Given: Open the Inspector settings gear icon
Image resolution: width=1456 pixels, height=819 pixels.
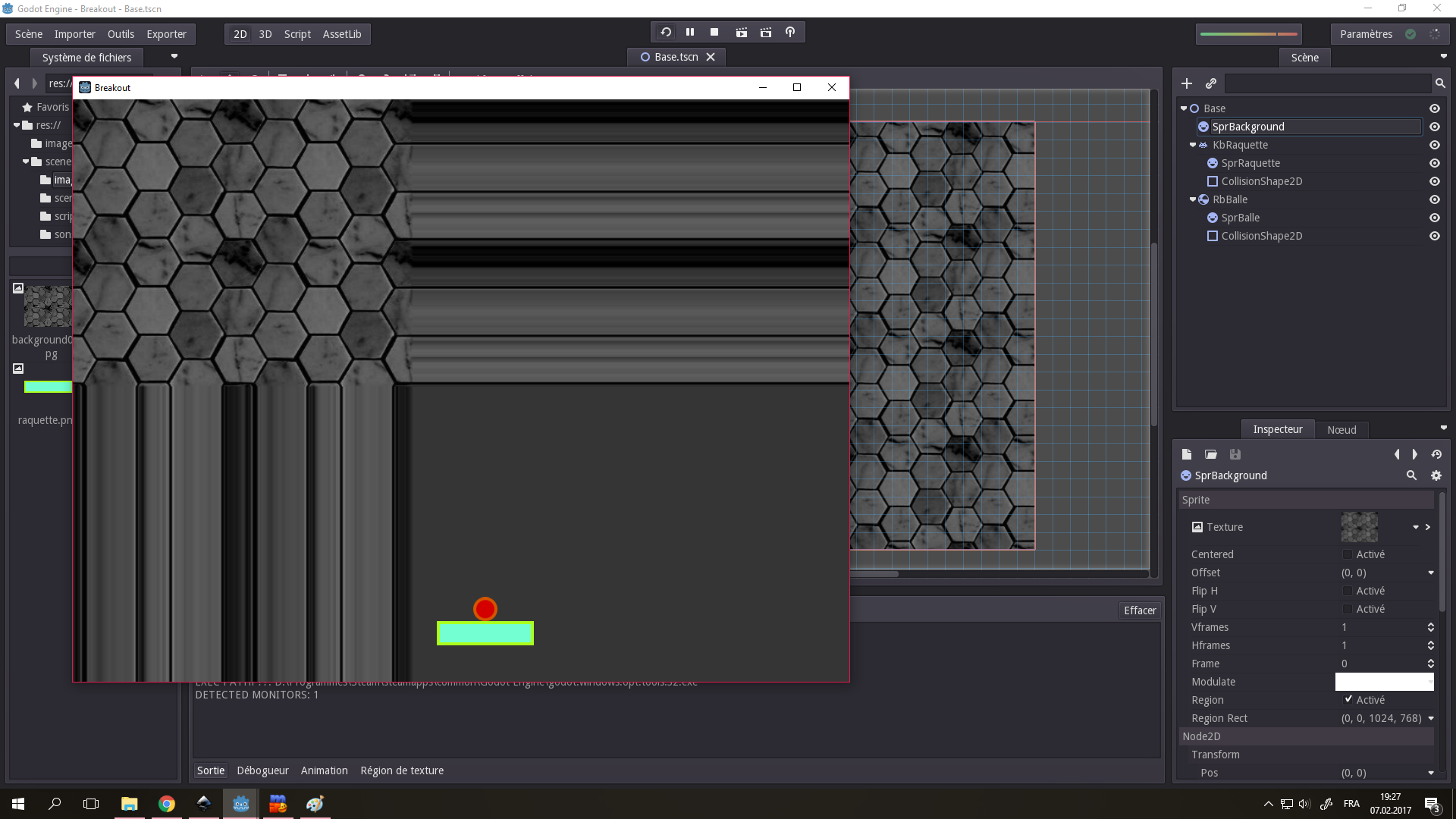Looking at the screenshot, I should coord(1436,475).
